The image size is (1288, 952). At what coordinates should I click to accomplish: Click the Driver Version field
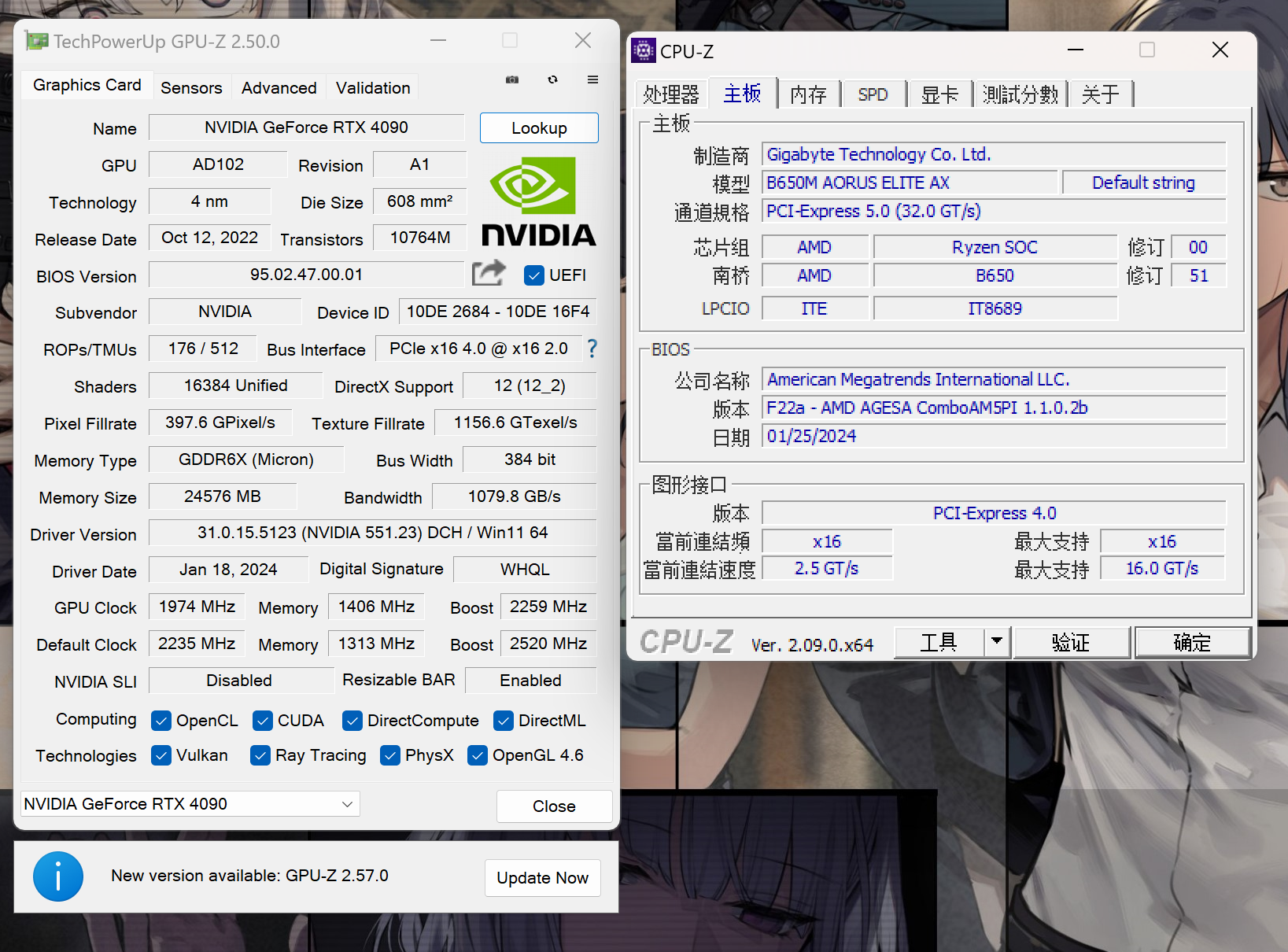372,533
